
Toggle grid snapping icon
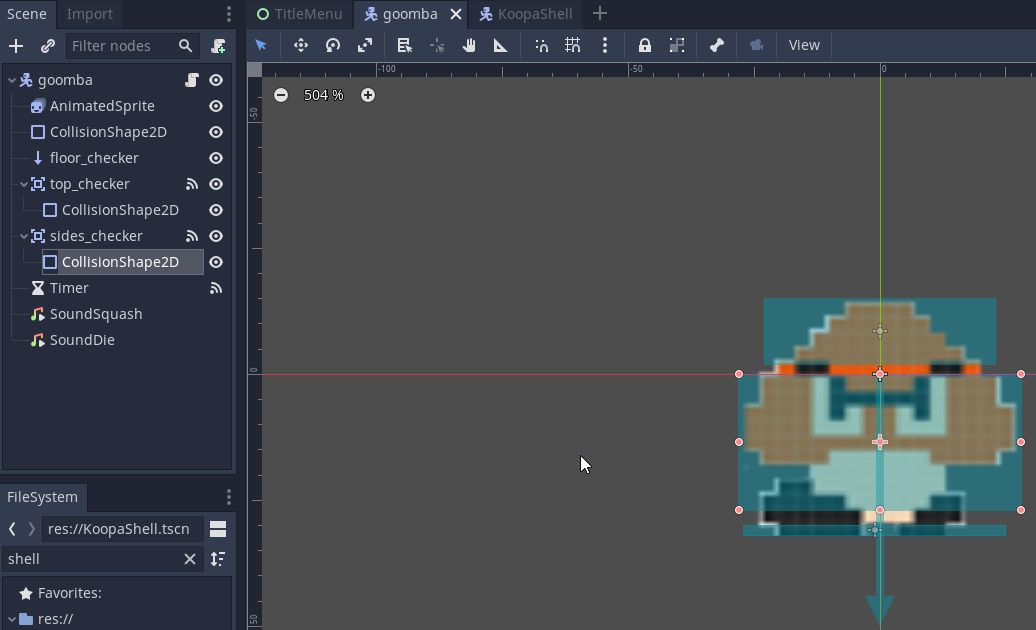pos(573,45)
